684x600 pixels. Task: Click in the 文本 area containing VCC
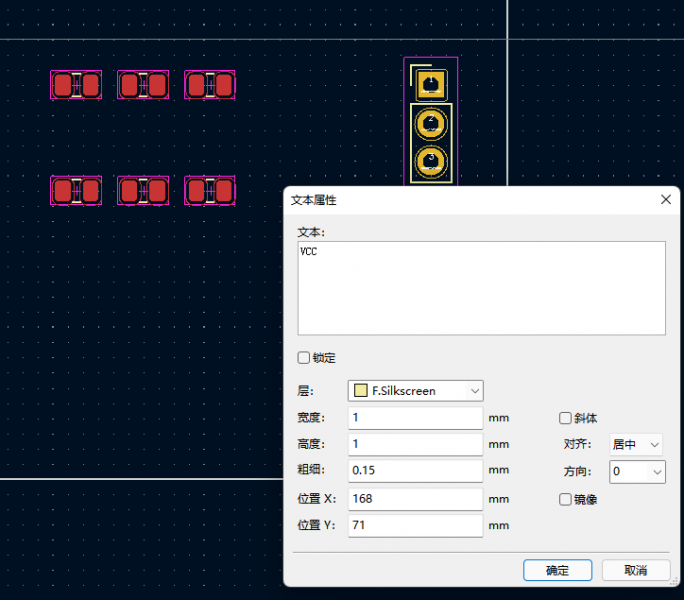click(x=482, y=288)
